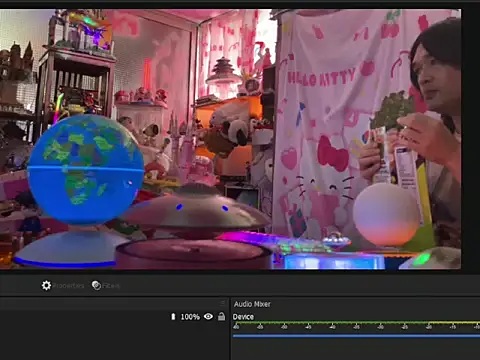
Task: Click the battery icon beside 100%
Action: [173, 316]
